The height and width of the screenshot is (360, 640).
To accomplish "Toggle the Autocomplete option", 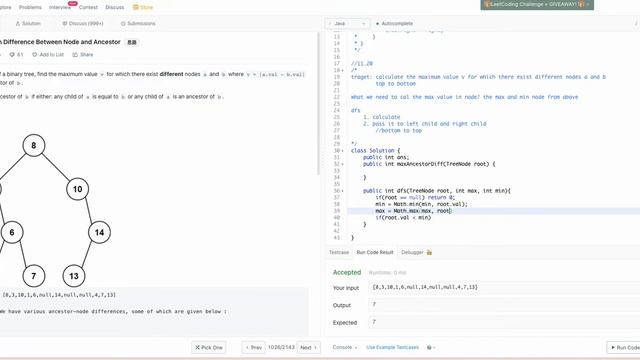I will coord(394,24).
